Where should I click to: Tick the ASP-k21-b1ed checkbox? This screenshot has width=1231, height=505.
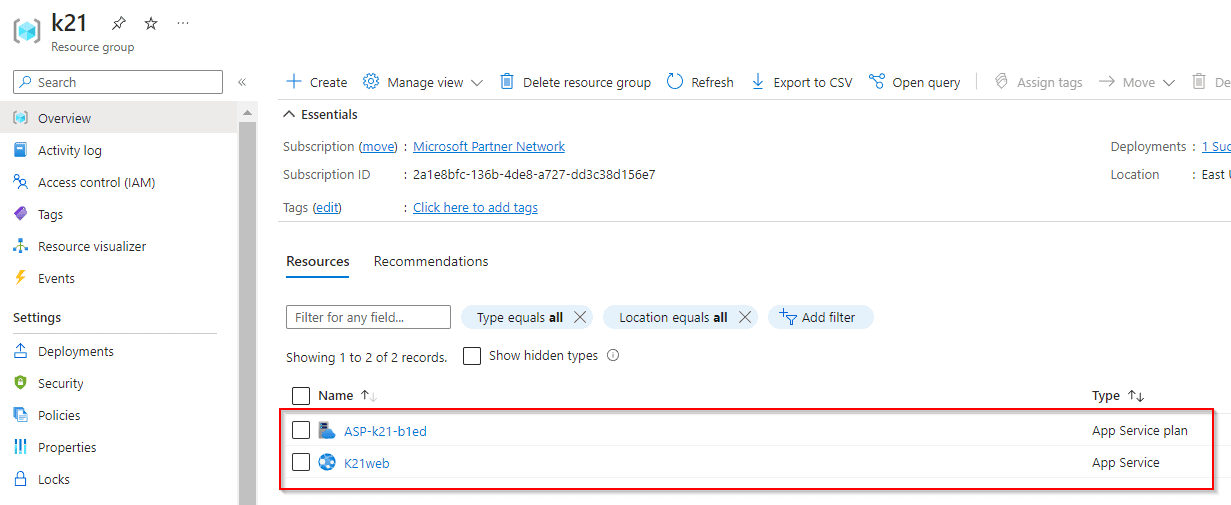click(x=301, y=431)
